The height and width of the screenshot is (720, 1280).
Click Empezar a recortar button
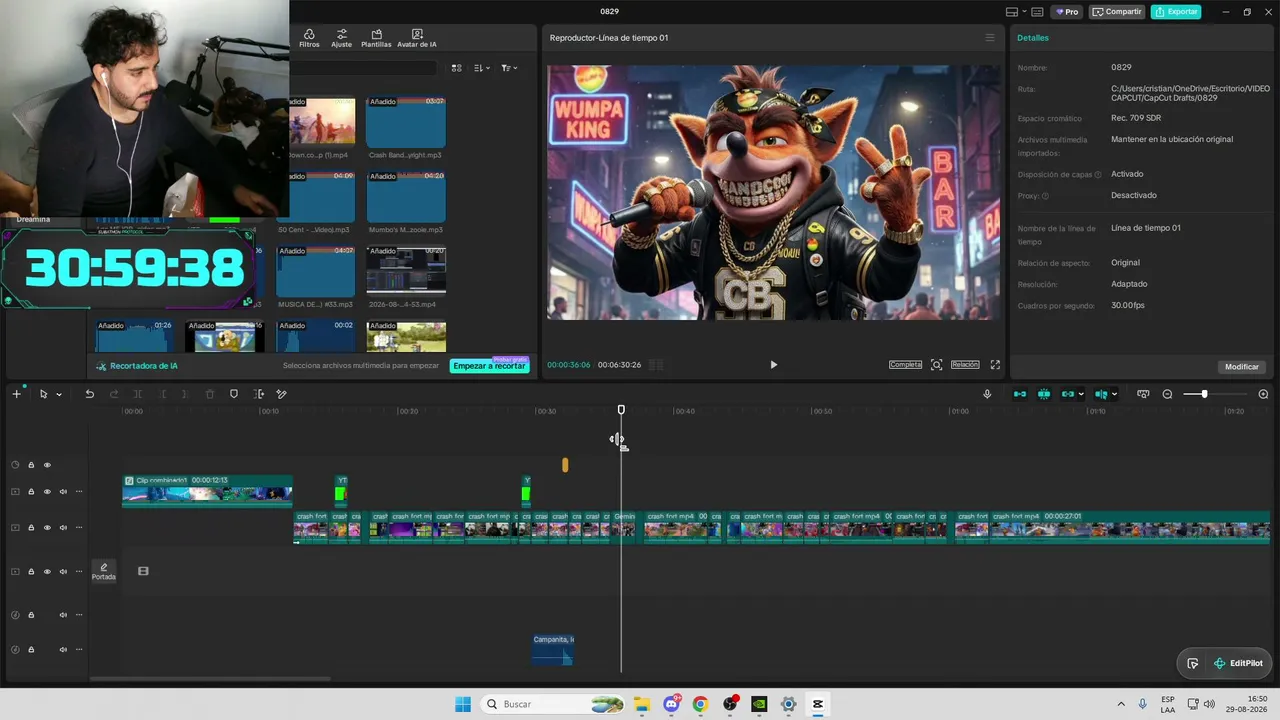point(489,366)
